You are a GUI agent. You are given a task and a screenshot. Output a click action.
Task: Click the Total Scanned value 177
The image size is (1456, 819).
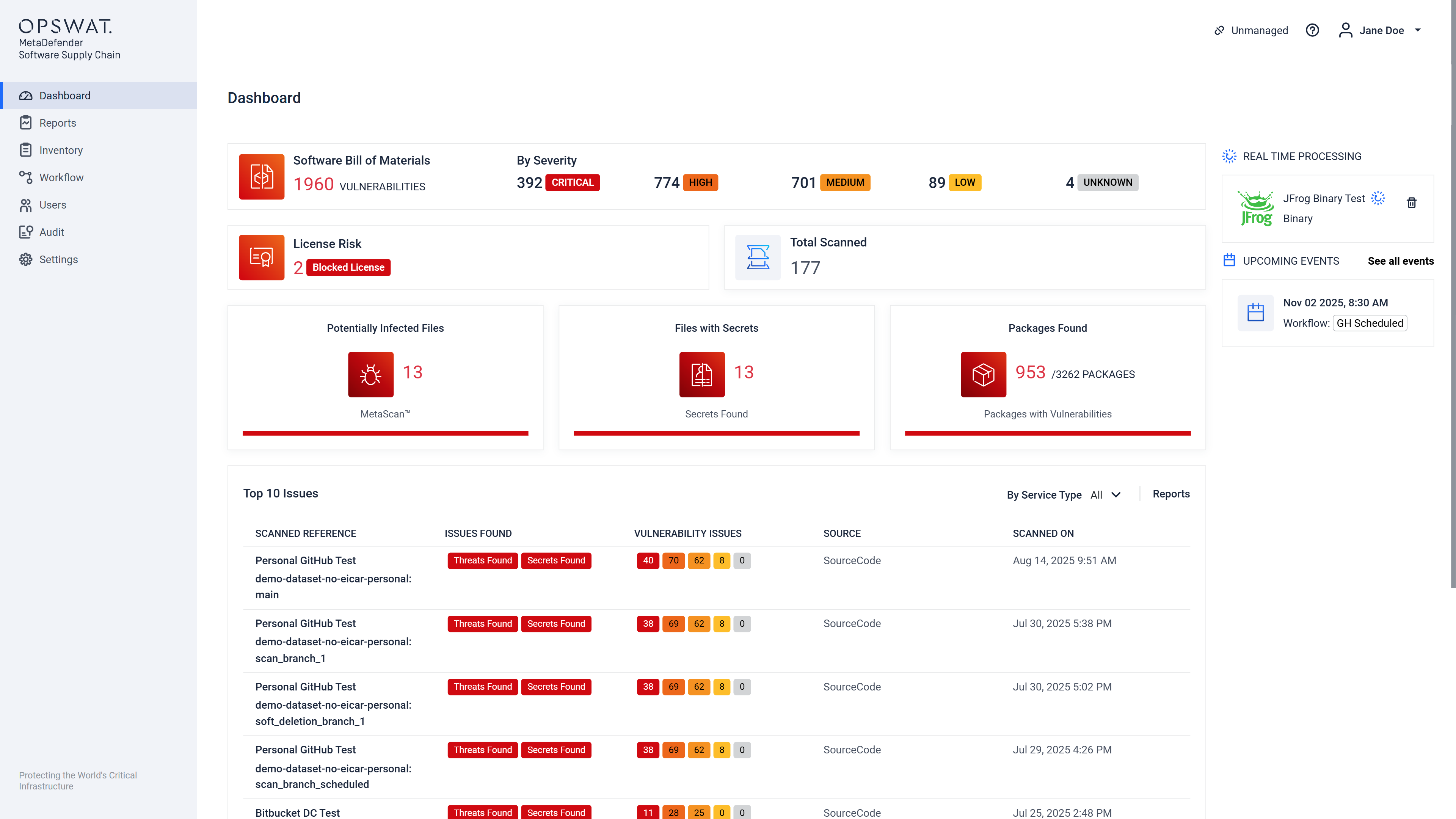pyautogui.click(x=805, y=267)
